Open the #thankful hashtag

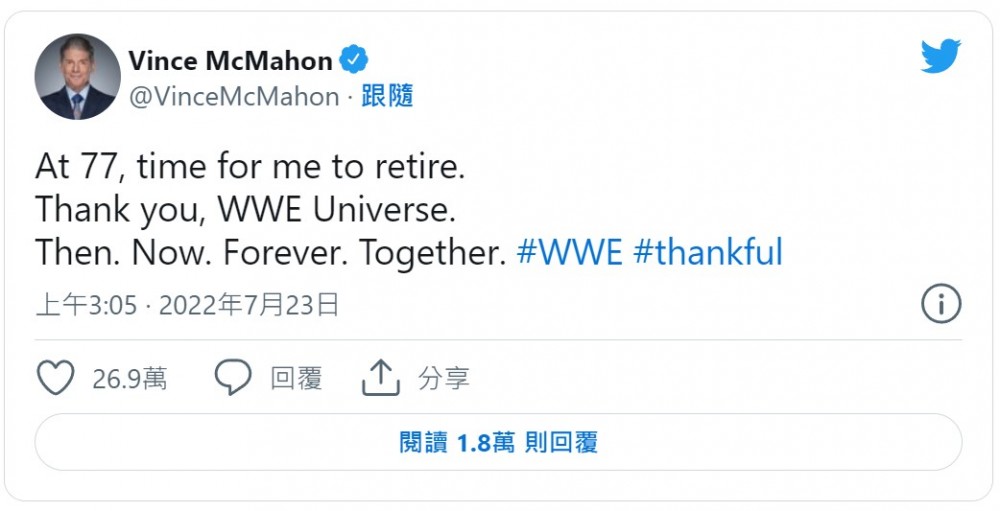pos(707,252)
